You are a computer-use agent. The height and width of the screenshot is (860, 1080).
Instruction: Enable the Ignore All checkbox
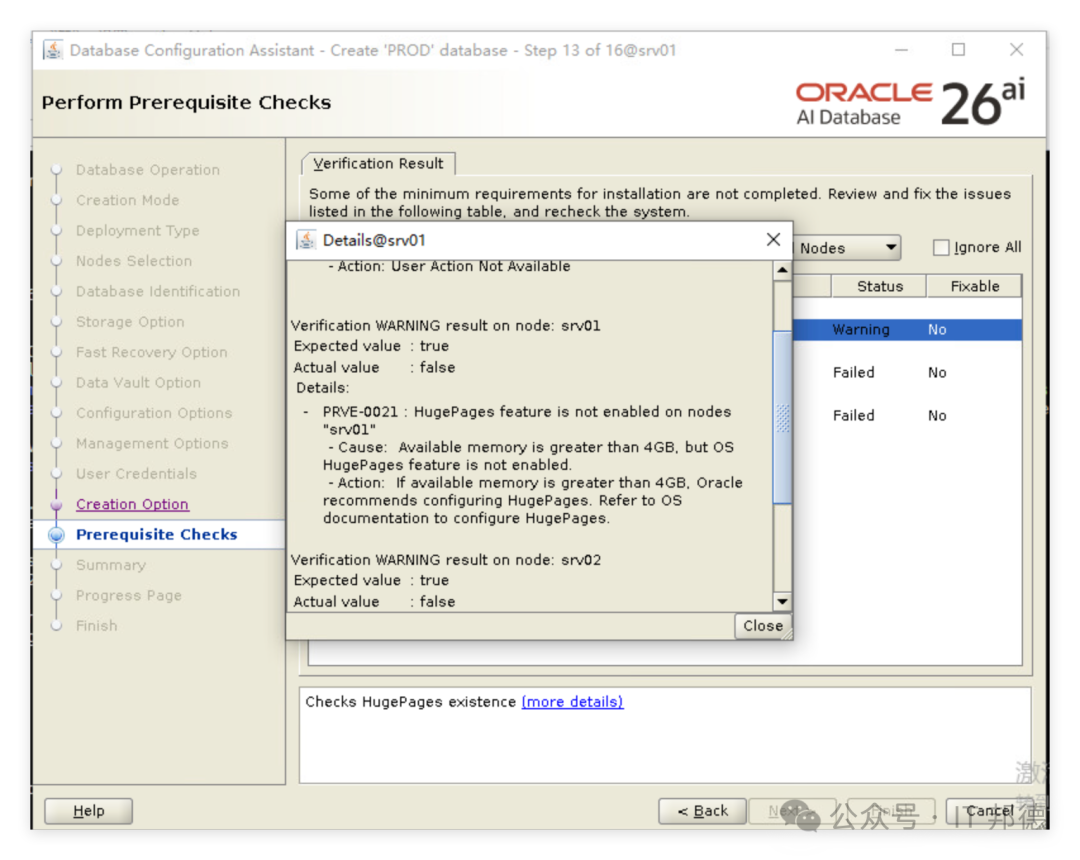click(x=940, y=247)
